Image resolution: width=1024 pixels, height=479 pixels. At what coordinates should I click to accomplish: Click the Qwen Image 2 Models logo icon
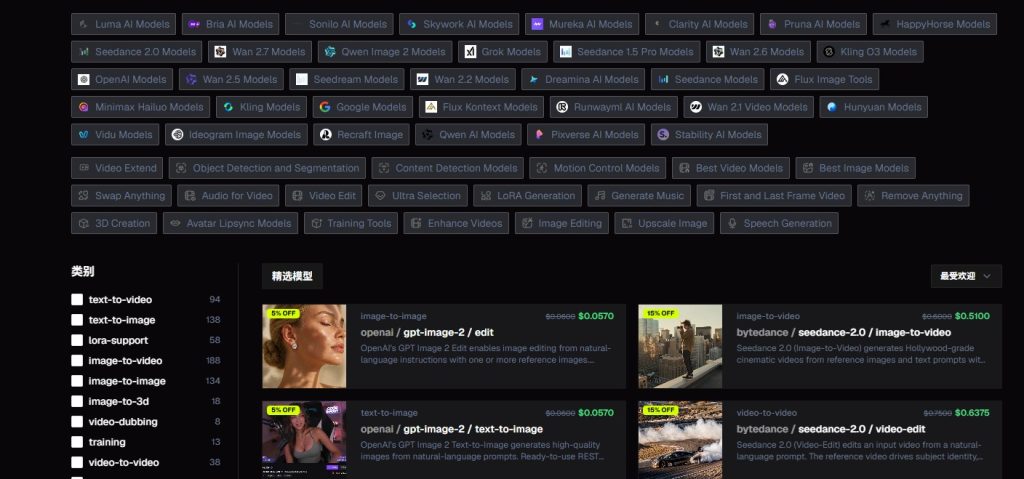click(x=330, y=52)
